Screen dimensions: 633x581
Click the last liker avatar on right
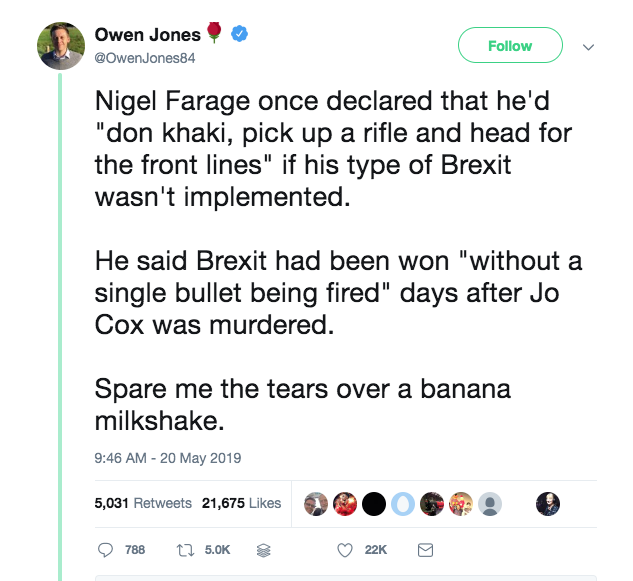(x=548, y=503)
